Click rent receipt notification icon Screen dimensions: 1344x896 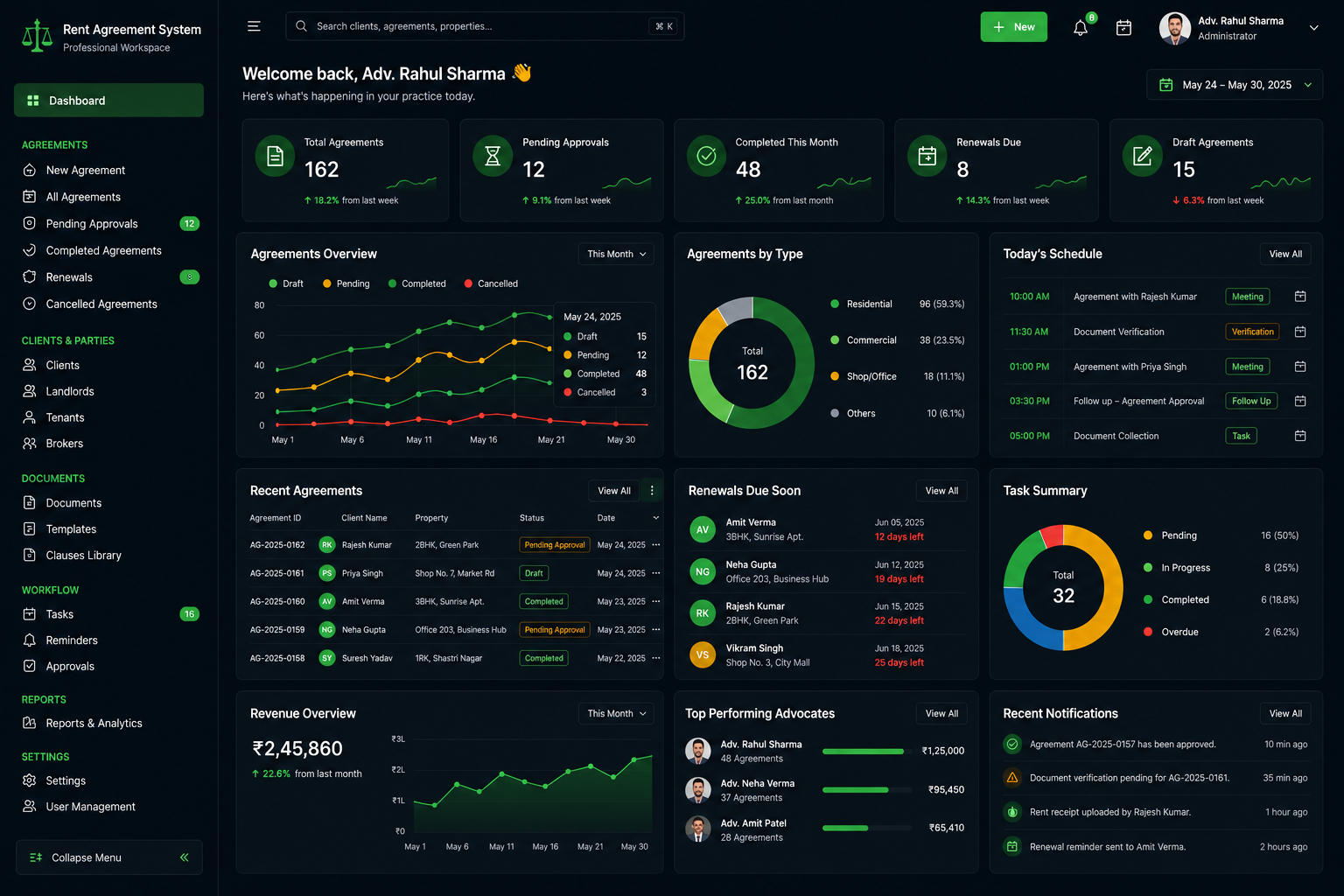1012,812
